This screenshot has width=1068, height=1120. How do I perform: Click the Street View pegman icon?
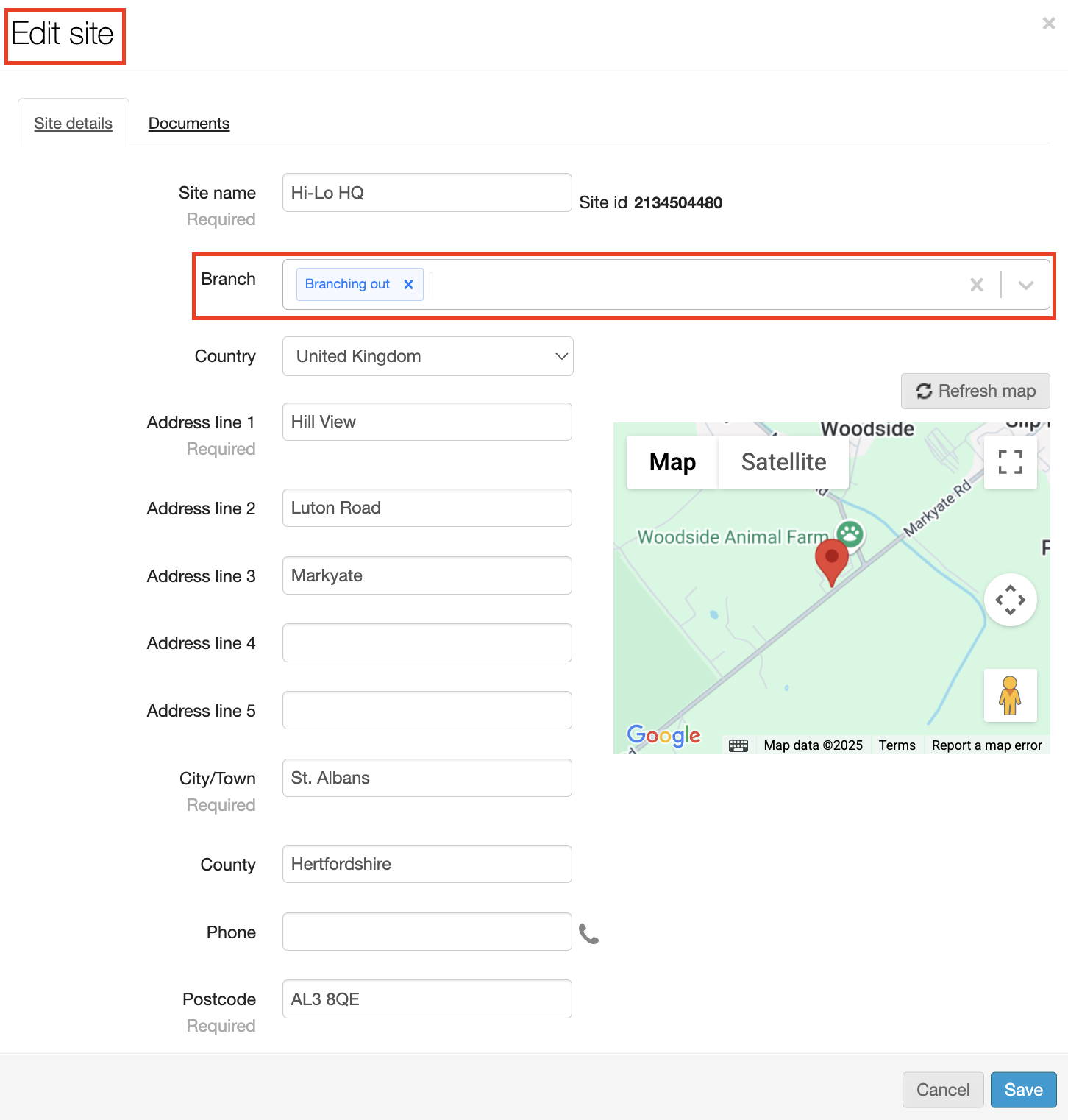coord(1010,695)
